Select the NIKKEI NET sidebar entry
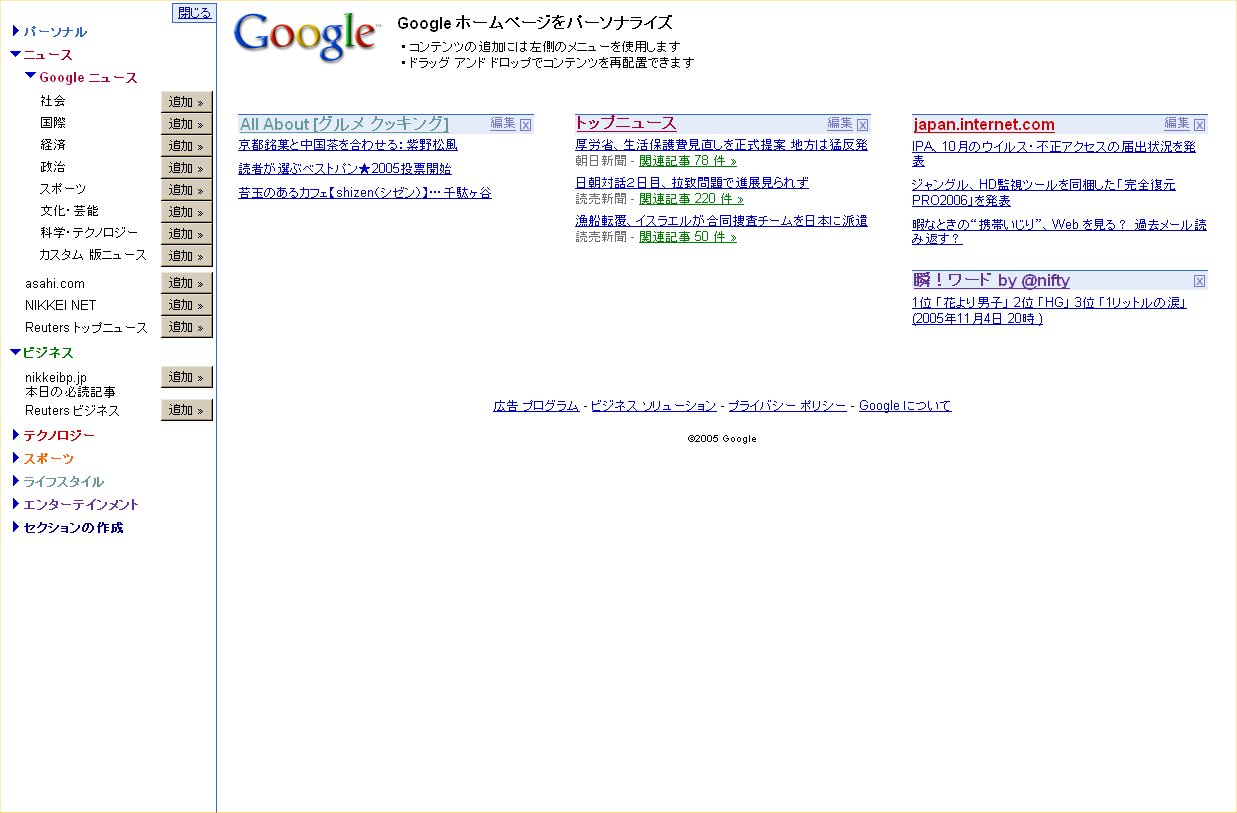 [x=61, y=305]
